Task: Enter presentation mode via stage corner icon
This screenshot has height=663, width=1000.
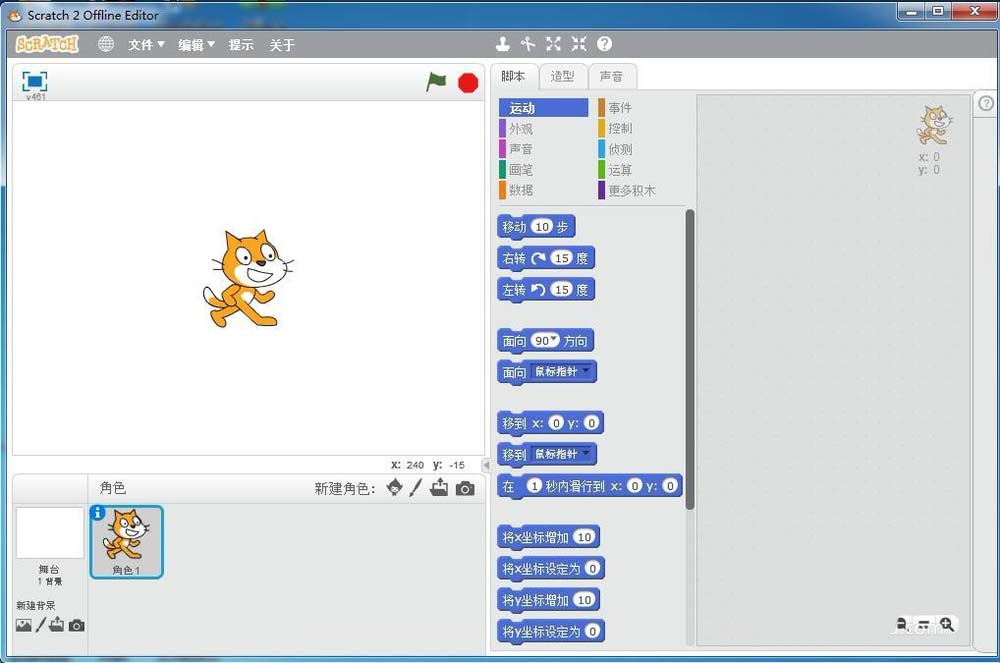Action: pyautogui.click(x=33, y=82)
